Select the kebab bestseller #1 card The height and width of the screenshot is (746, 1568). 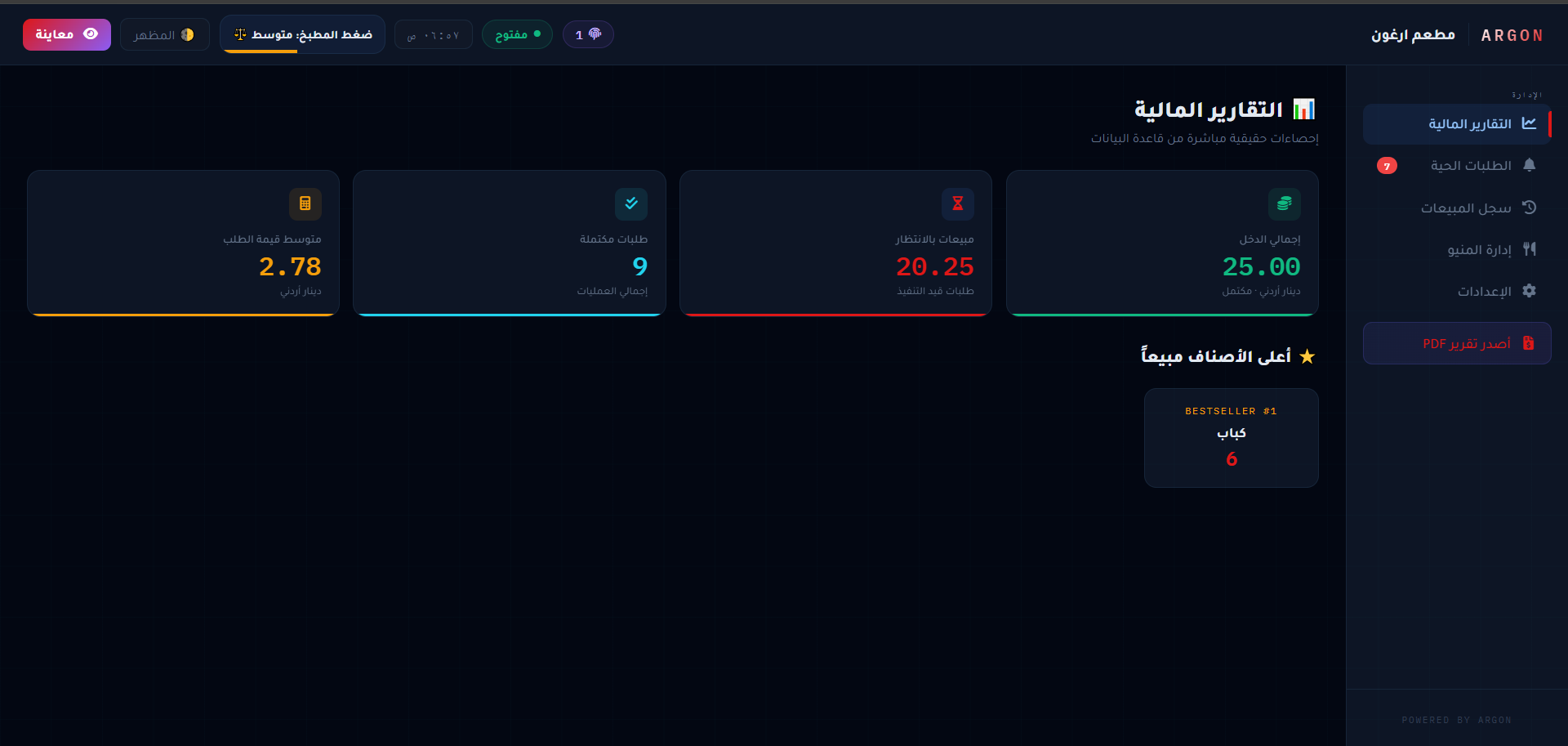click(1231, 438)
